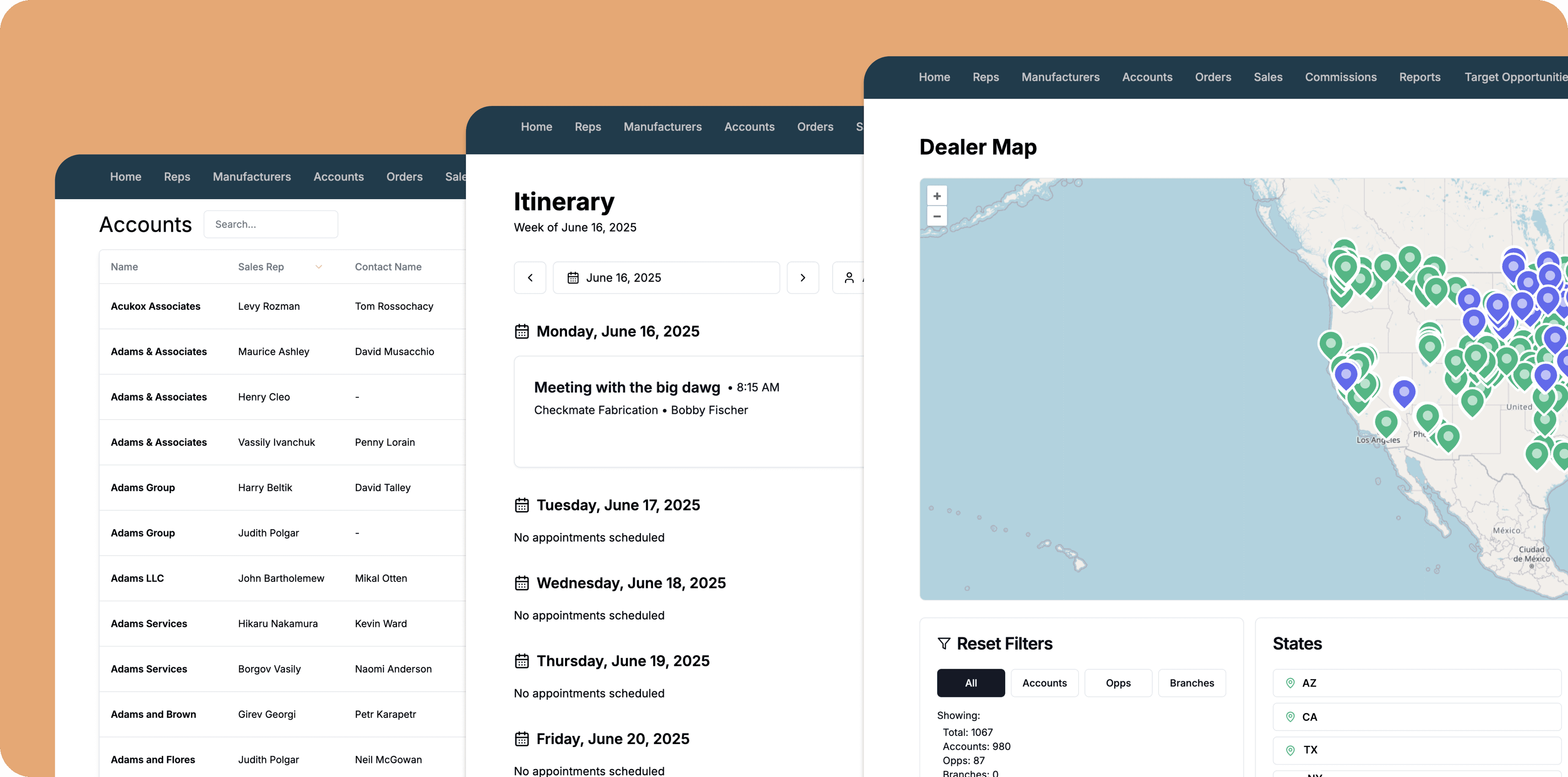Sort by the Contact Name column header

coord(388,266)
